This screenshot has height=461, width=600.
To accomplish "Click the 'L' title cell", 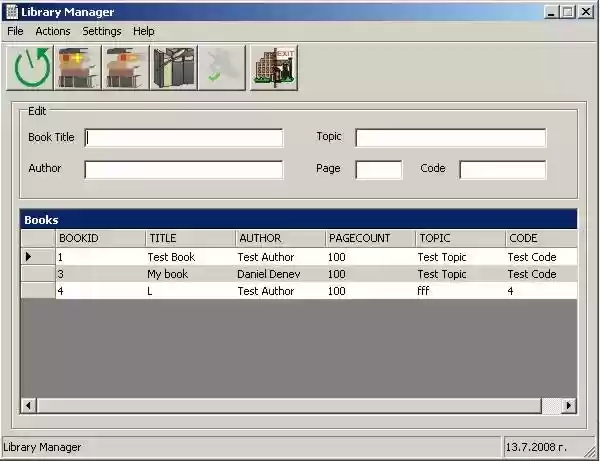I will 191,291.
